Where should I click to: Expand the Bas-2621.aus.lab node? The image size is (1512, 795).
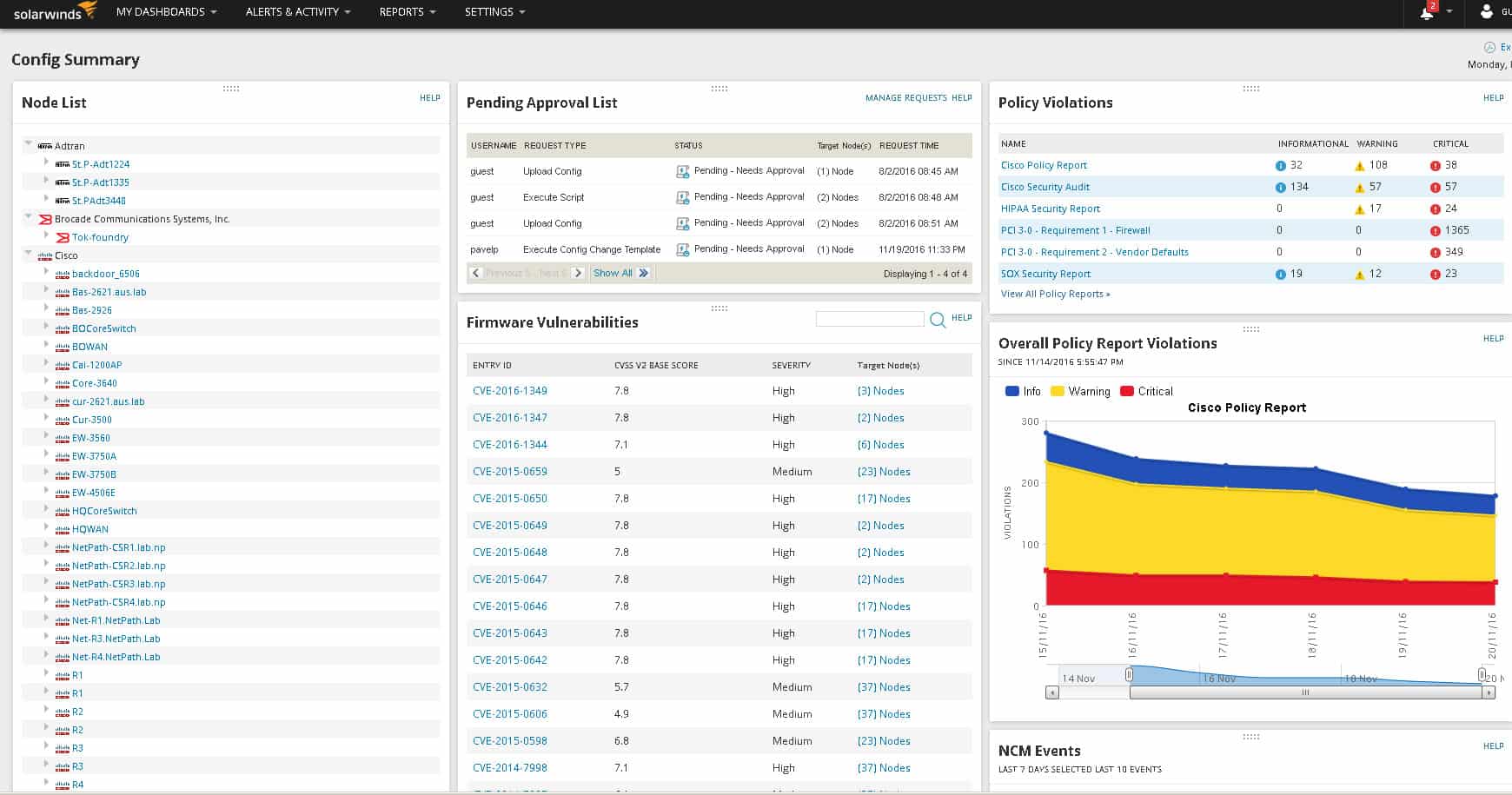click(x=46, y=290)
